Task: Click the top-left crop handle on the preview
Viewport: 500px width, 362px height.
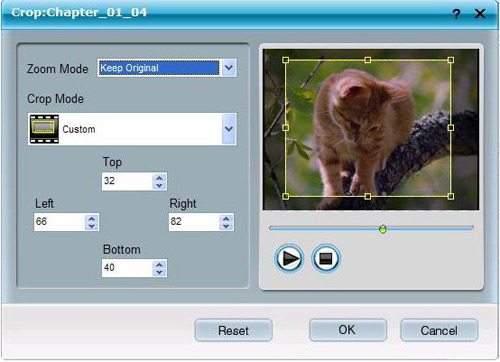Action: pos(286,60)
